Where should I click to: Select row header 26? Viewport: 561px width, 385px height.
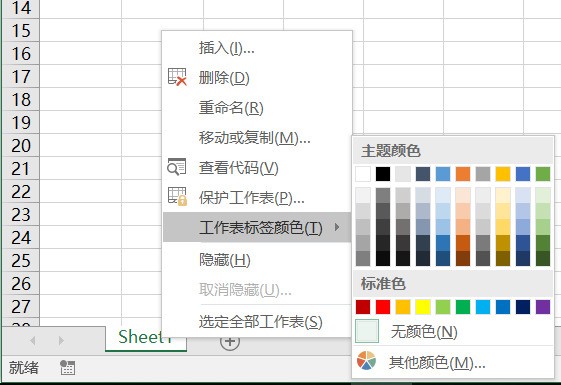[x=21, y=284]
